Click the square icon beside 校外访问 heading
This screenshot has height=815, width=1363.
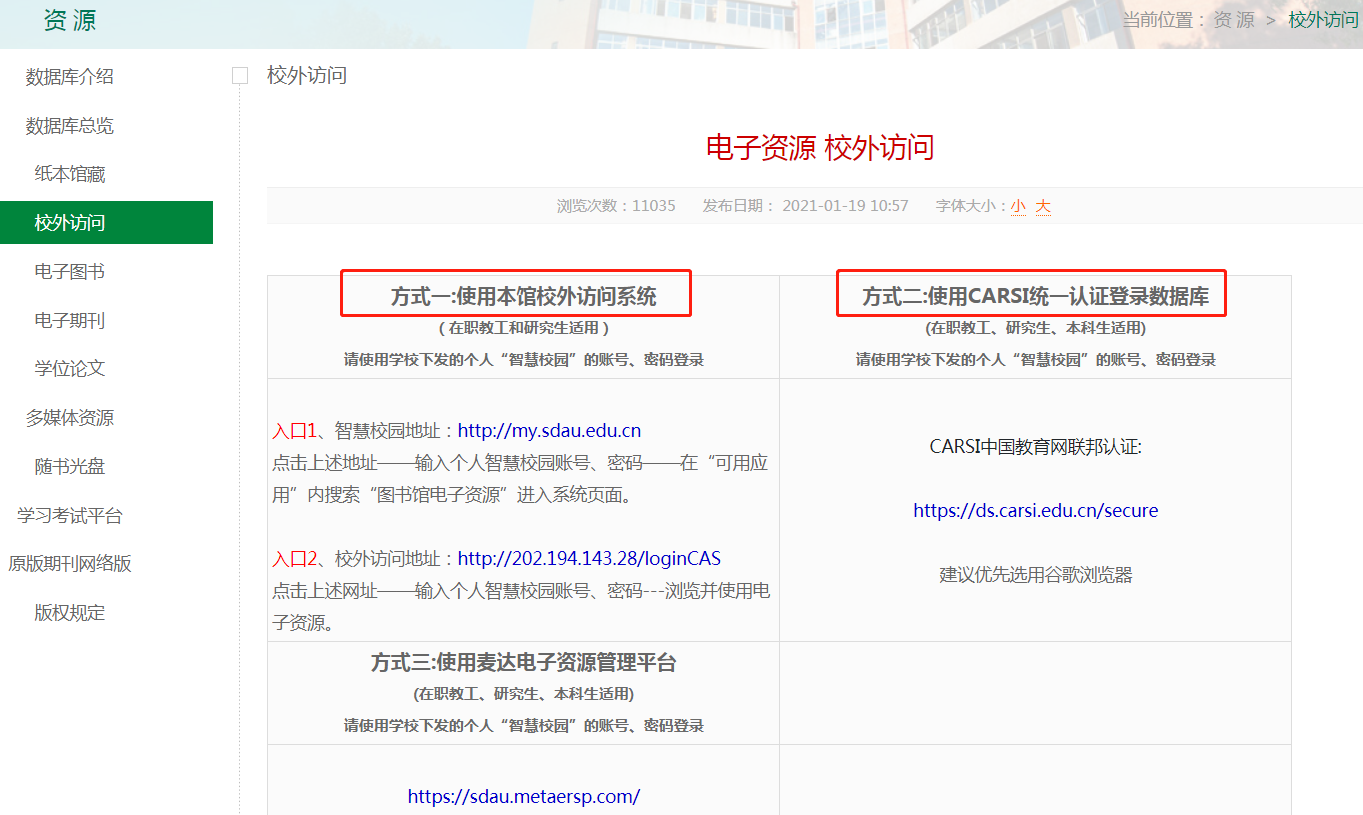[240, 76]
